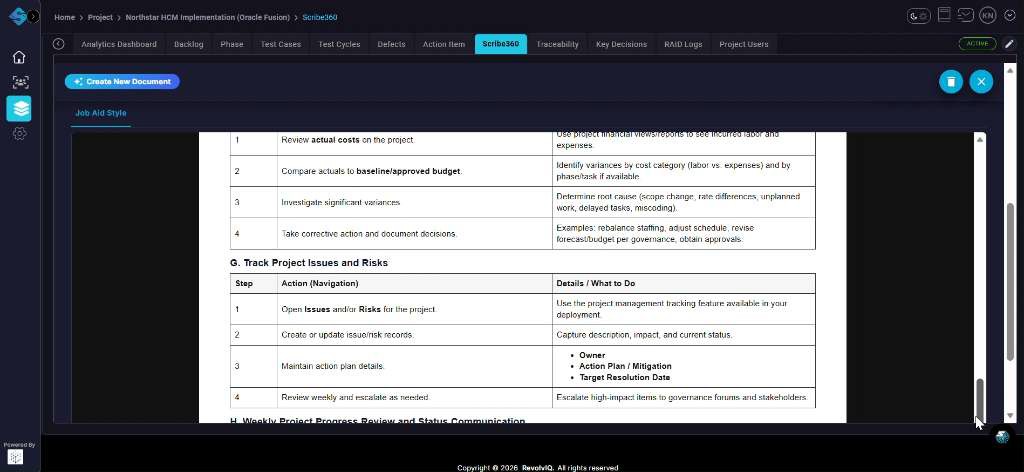Switch to the Traceability tab
1024x472 pixels.
pos(557,44)
